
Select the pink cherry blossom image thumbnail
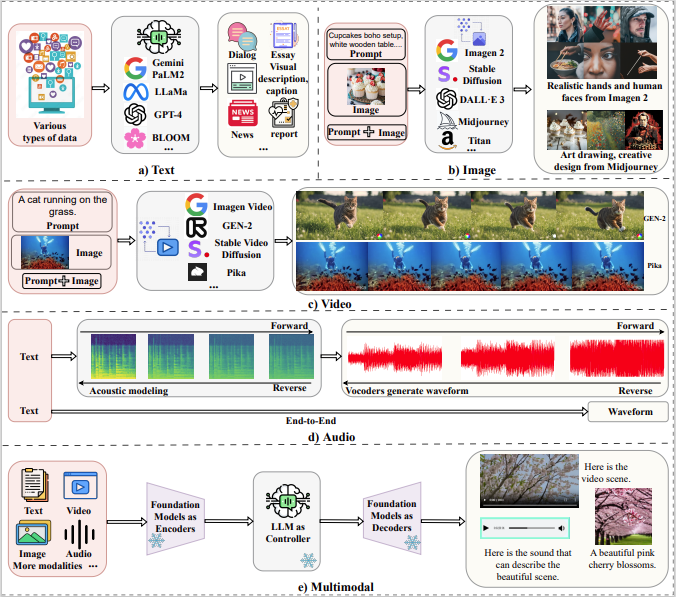(623, 516)
